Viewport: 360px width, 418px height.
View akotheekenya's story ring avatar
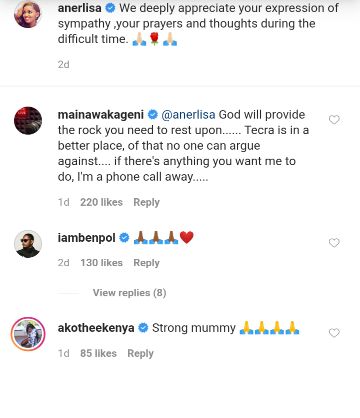[28, 334]
